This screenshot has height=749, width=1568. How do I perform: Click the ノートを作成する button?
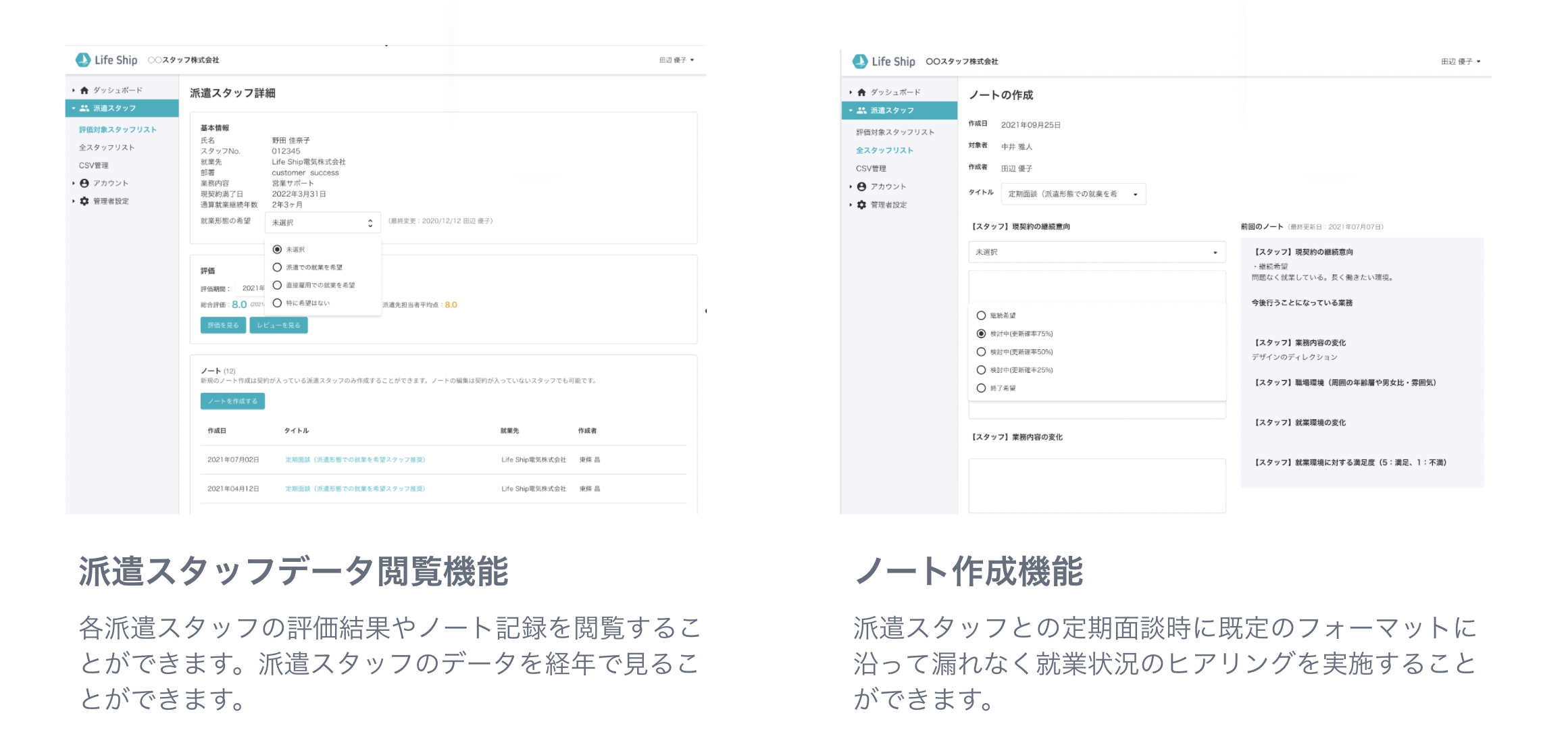(232, 401)
